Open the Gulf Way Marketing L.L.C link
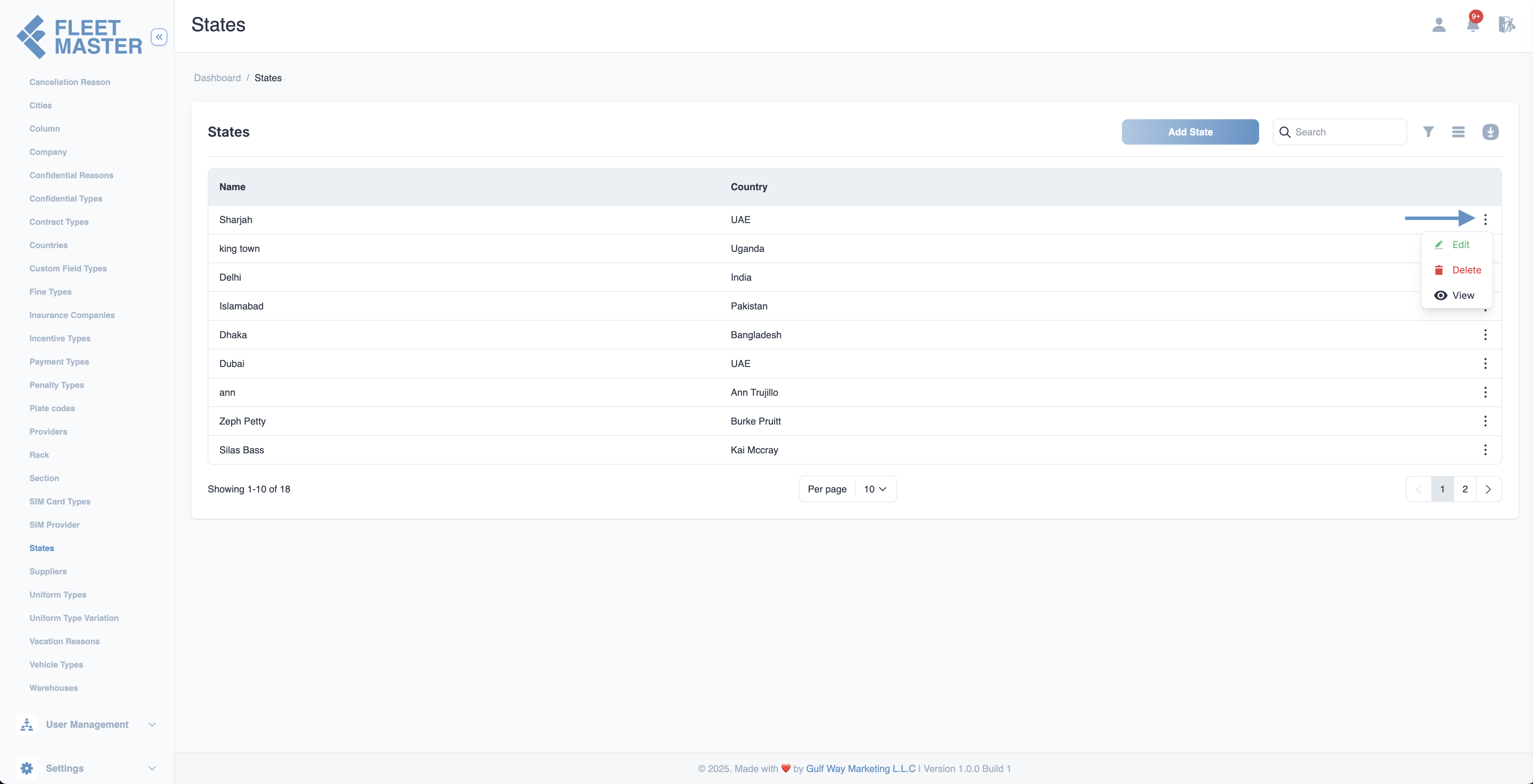1533x784 pixels. tap(860, 769)
